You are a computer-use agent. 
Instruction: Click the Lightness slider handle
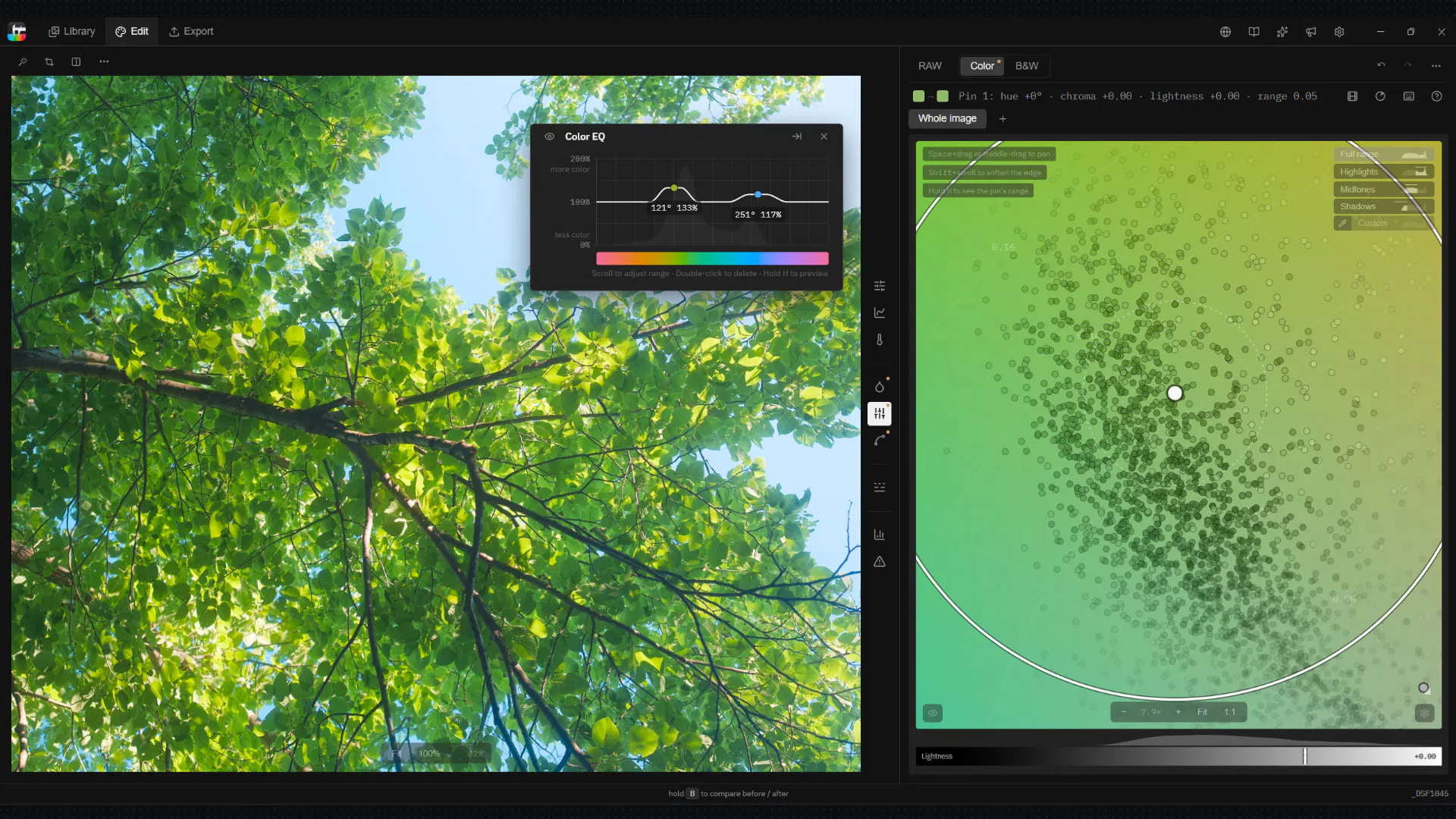pyautogui.click(x=1304, y=756)
